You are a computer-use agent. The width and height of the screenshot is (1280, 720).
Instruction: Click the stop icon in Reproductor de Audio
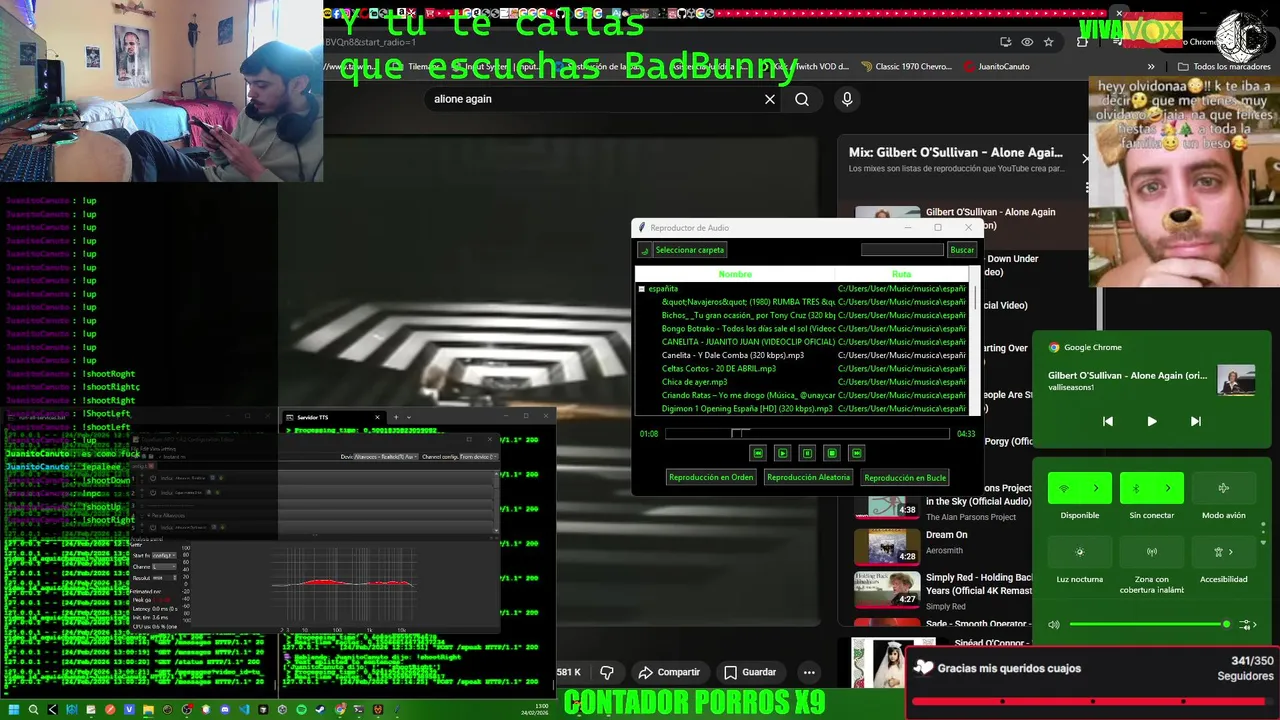831,453
